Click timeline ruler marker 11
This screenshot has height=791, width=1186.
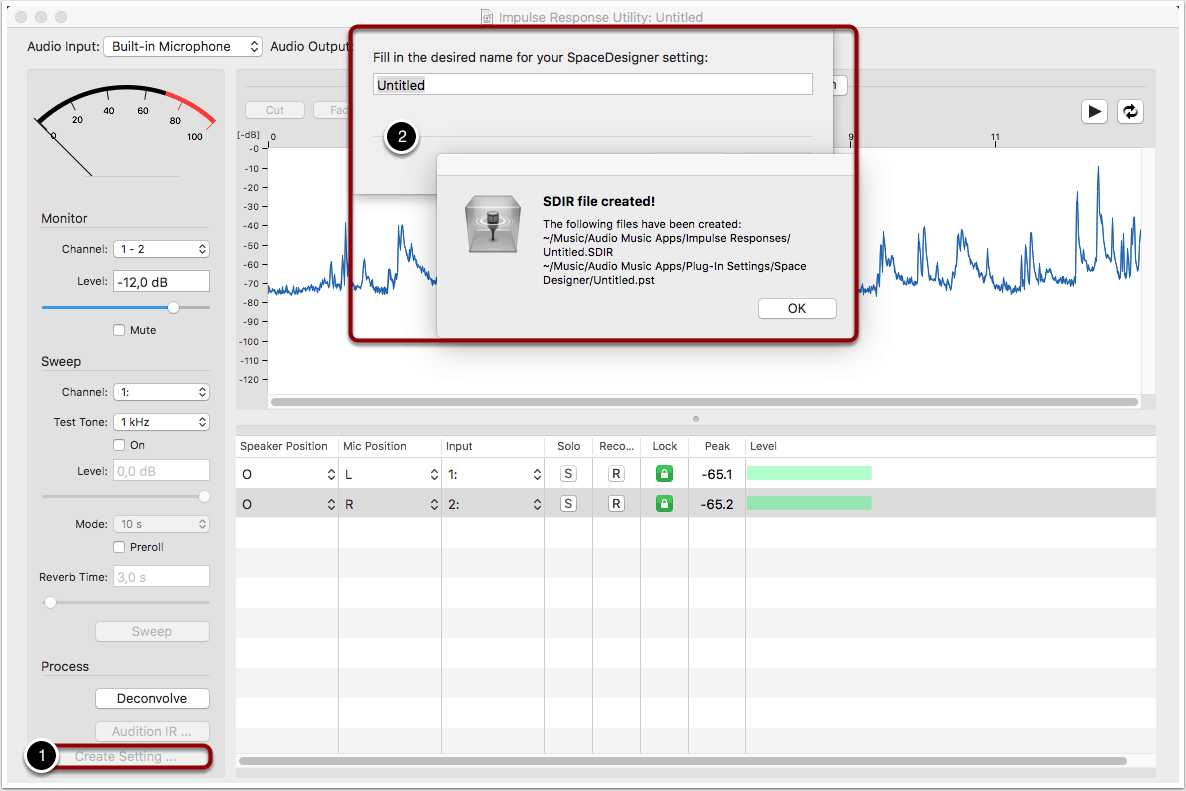(995, 138)
